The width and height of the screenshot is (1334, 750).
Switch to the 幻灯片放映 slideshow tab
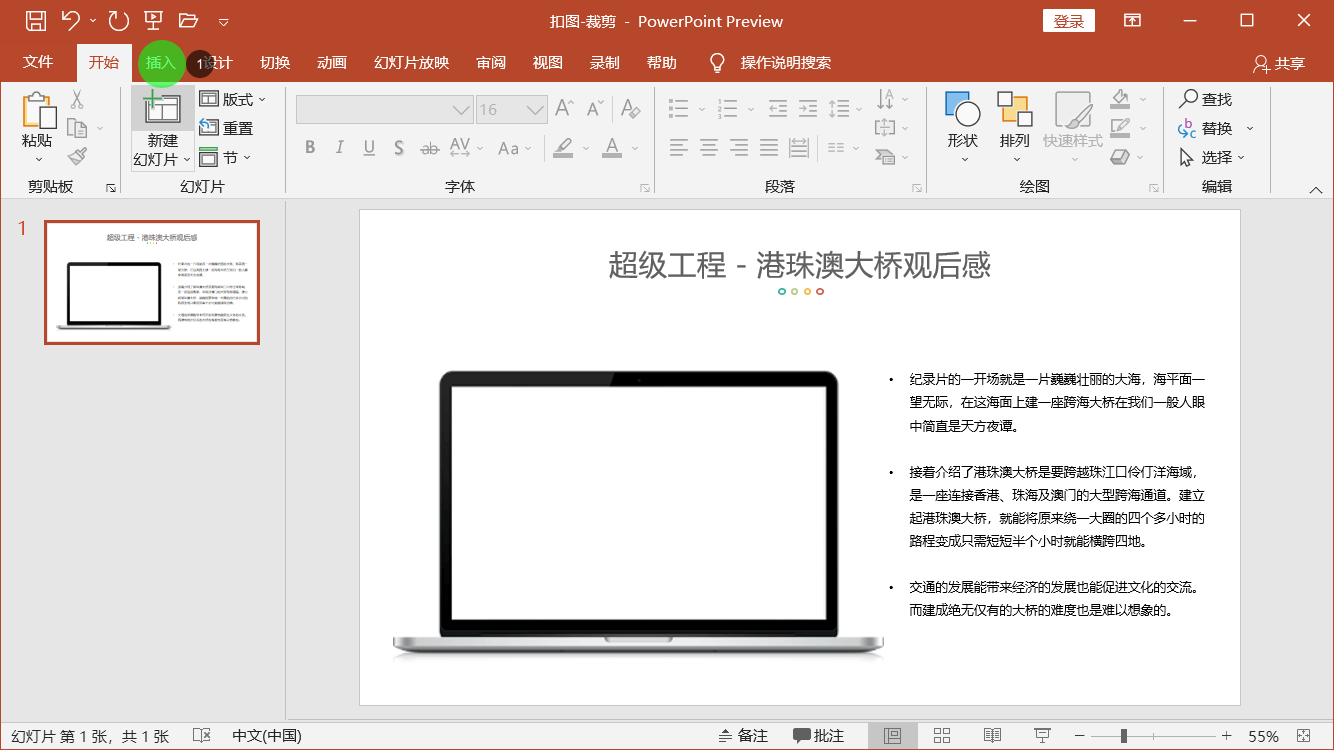[x=411, y=63]
